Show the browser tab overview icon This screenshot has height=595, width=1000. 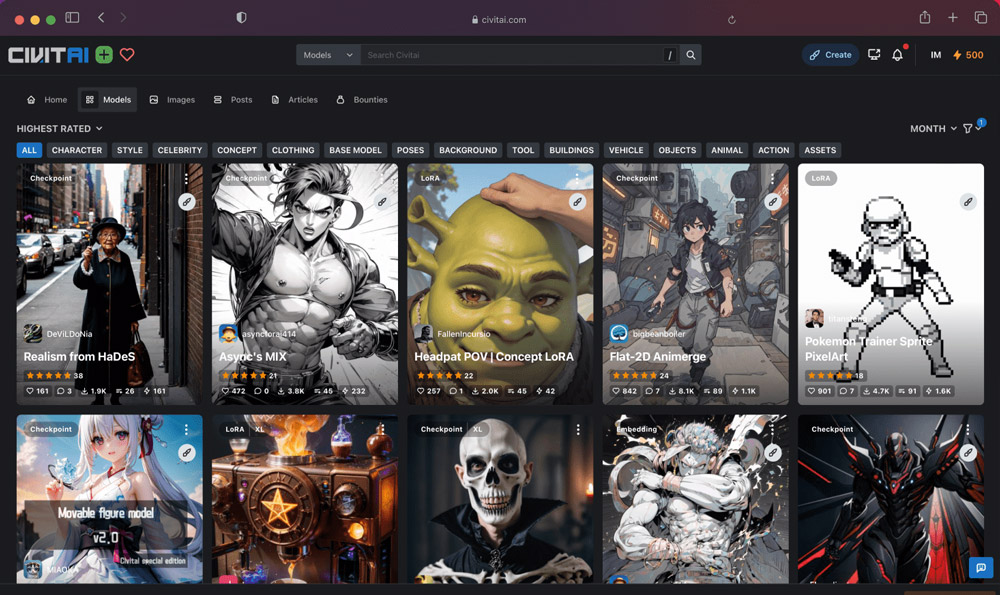[x=981, y=18]
